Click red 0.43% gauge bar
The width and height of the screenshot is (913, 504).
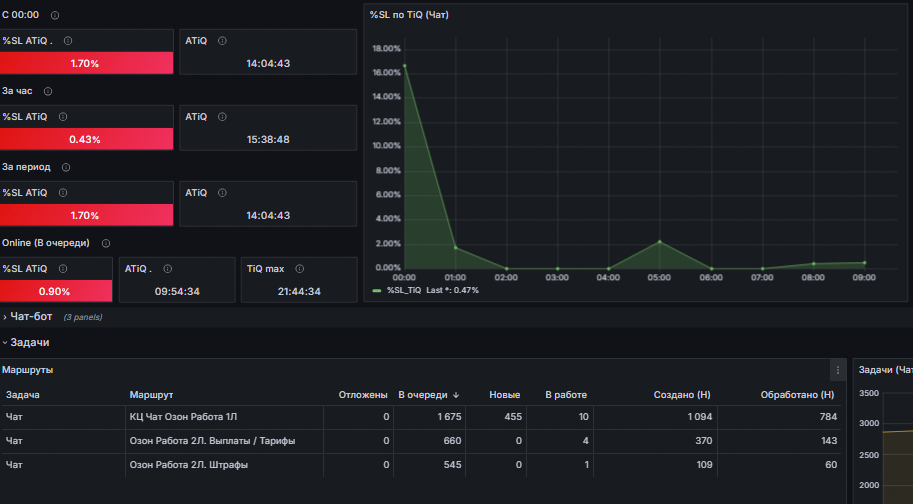tap(86, 139)
